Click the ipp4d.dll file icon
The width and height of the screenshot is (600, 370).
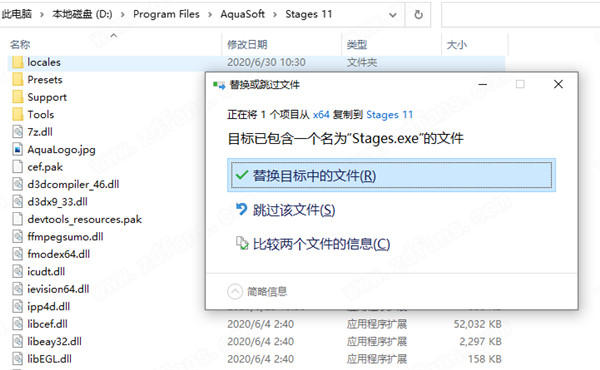(x=17, y=306)
